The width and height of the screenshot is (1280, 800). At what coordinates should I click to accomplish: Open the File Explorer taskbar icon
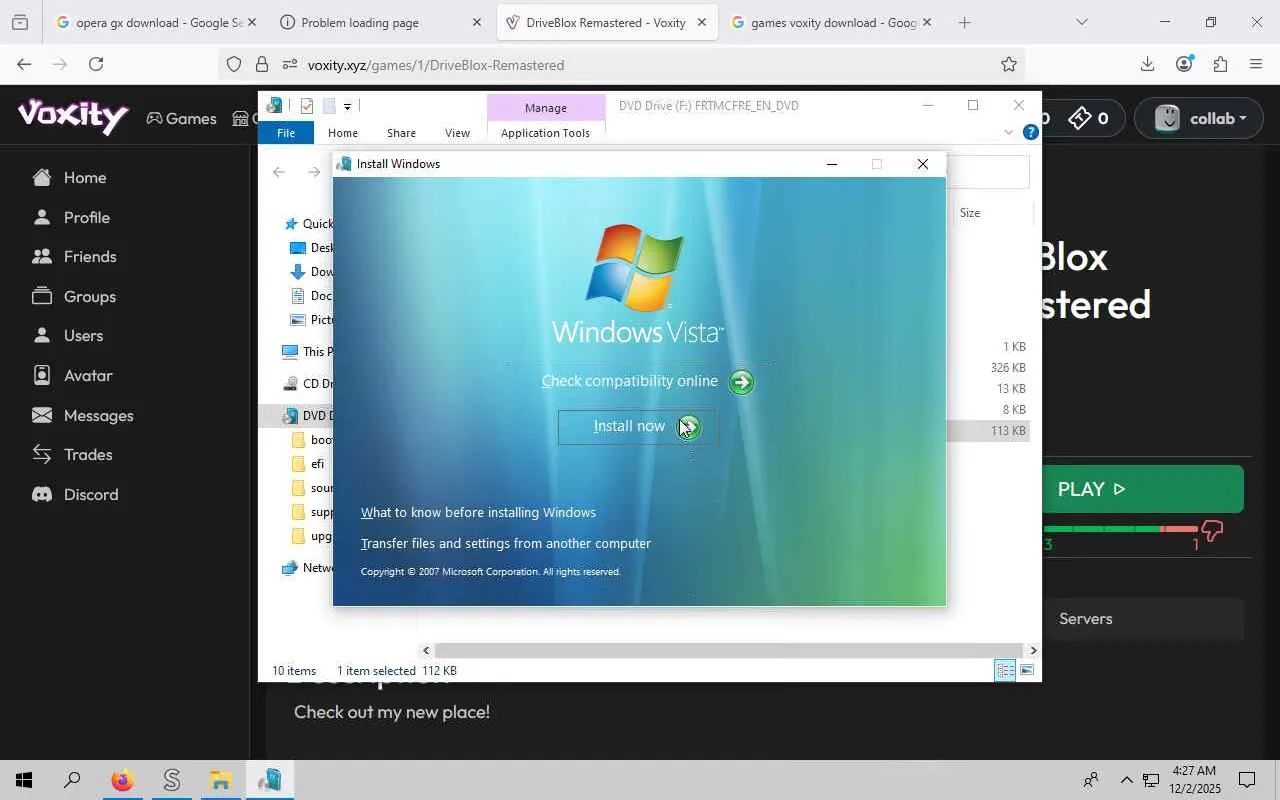220,780
